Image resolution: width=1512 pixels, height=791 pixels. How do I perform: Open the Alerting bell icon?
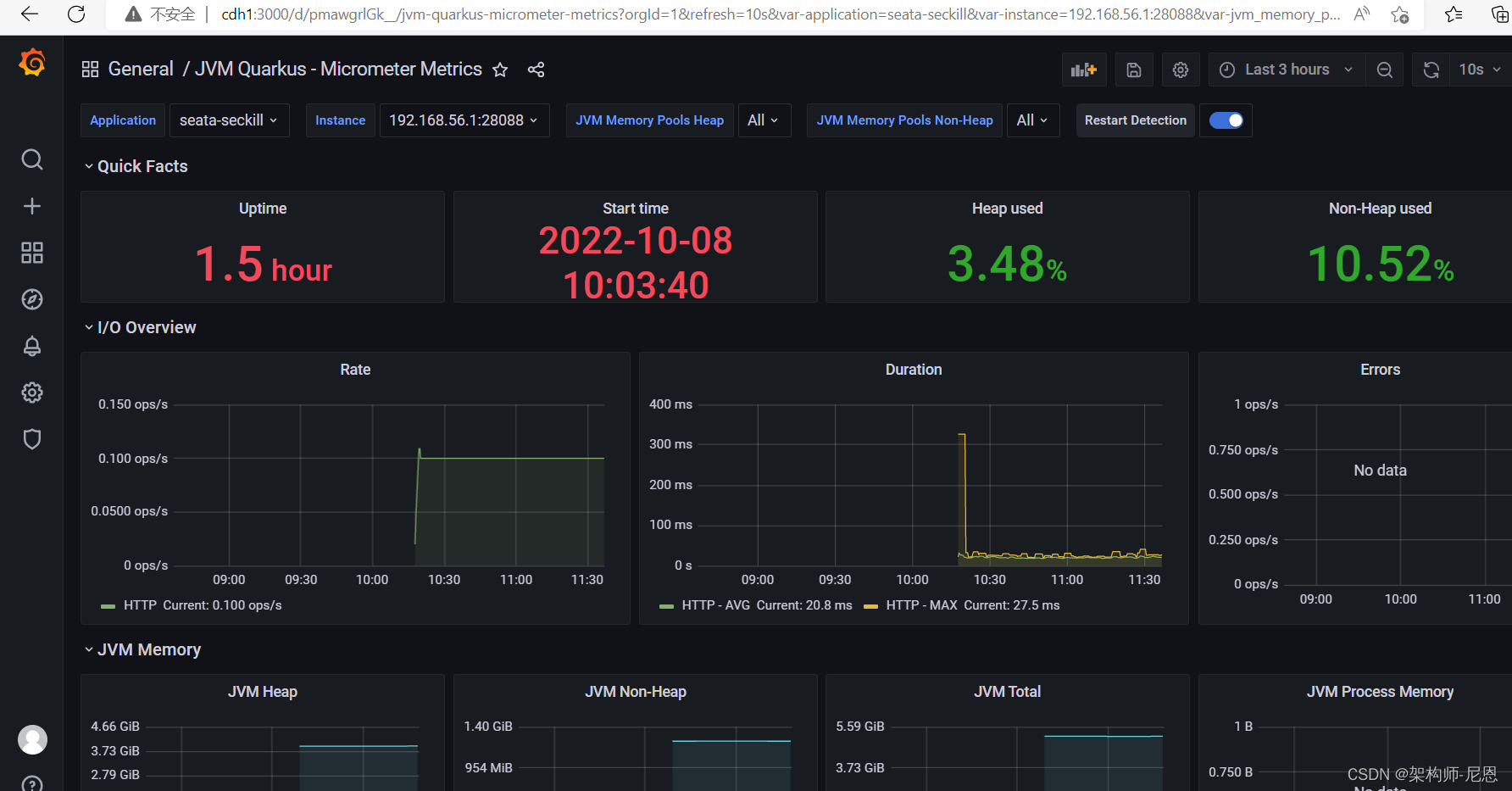(32, 346)
